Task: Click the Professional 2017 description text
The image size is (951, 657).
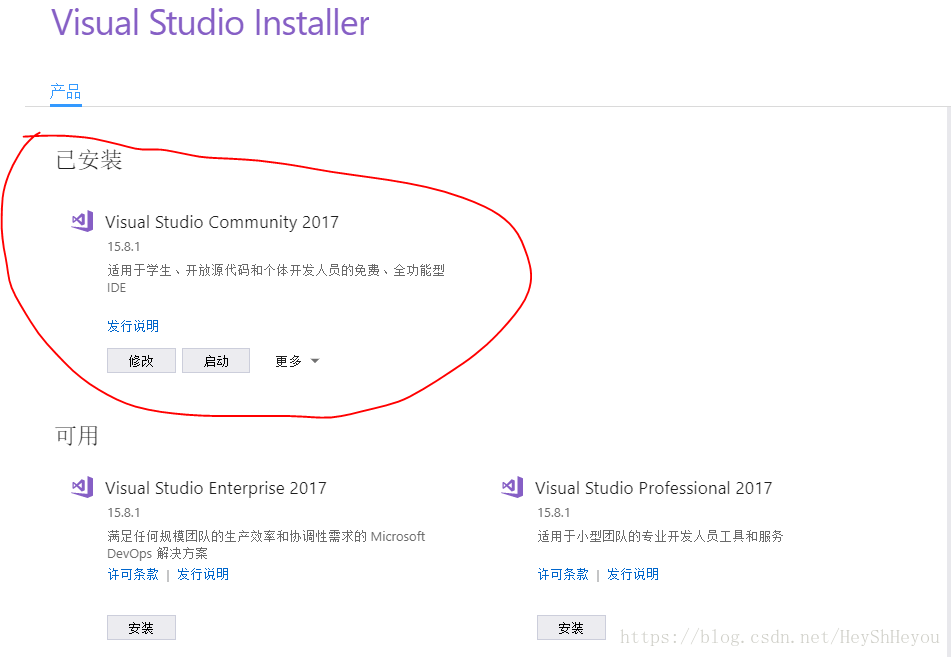Action: [660, 536]
